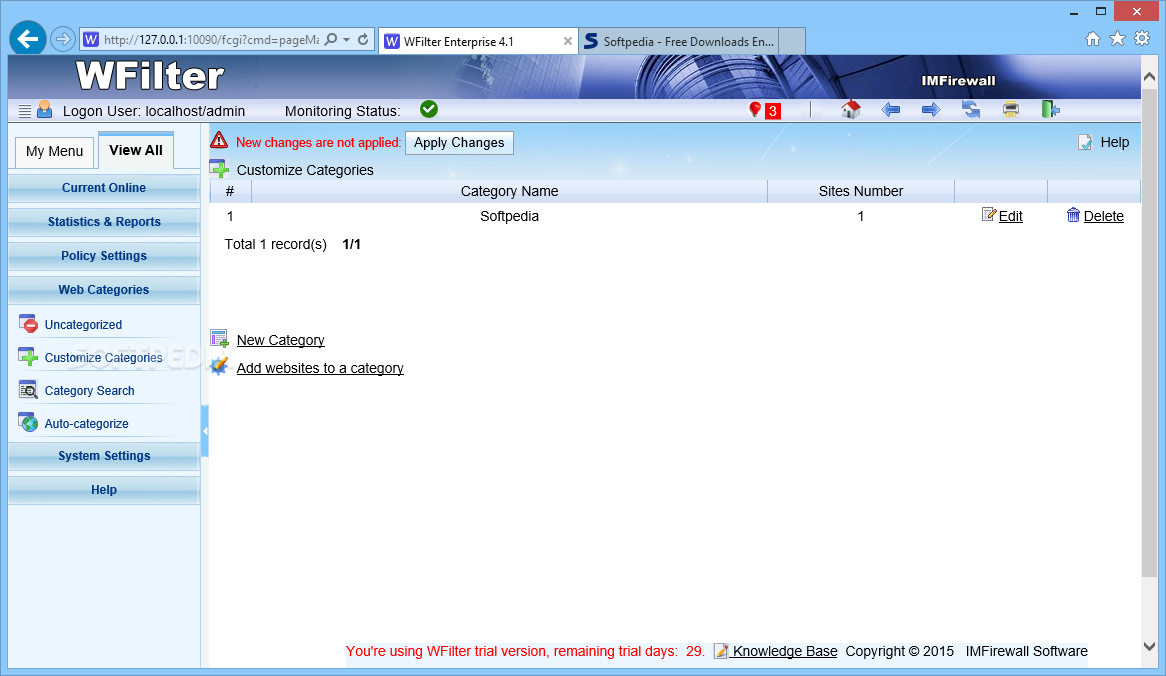Click the refresh icon in the address bar
Screen dimensions: 1166x676
(363, 39)
